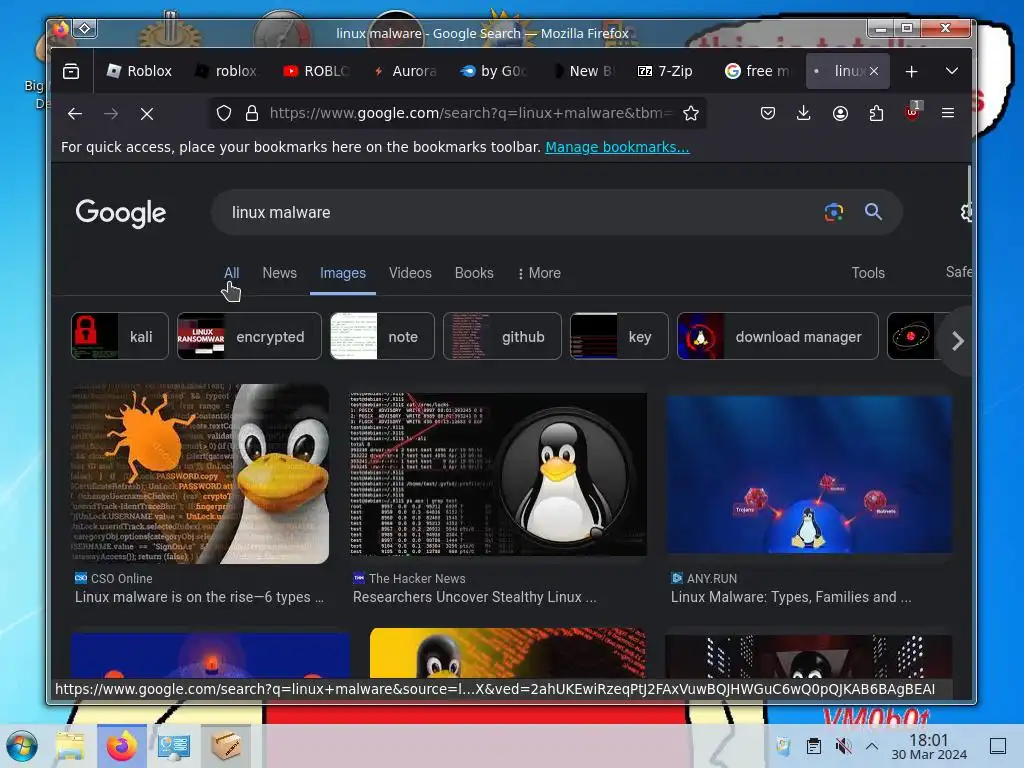Click the Firefox taskbar icon

tap(122, 746)
